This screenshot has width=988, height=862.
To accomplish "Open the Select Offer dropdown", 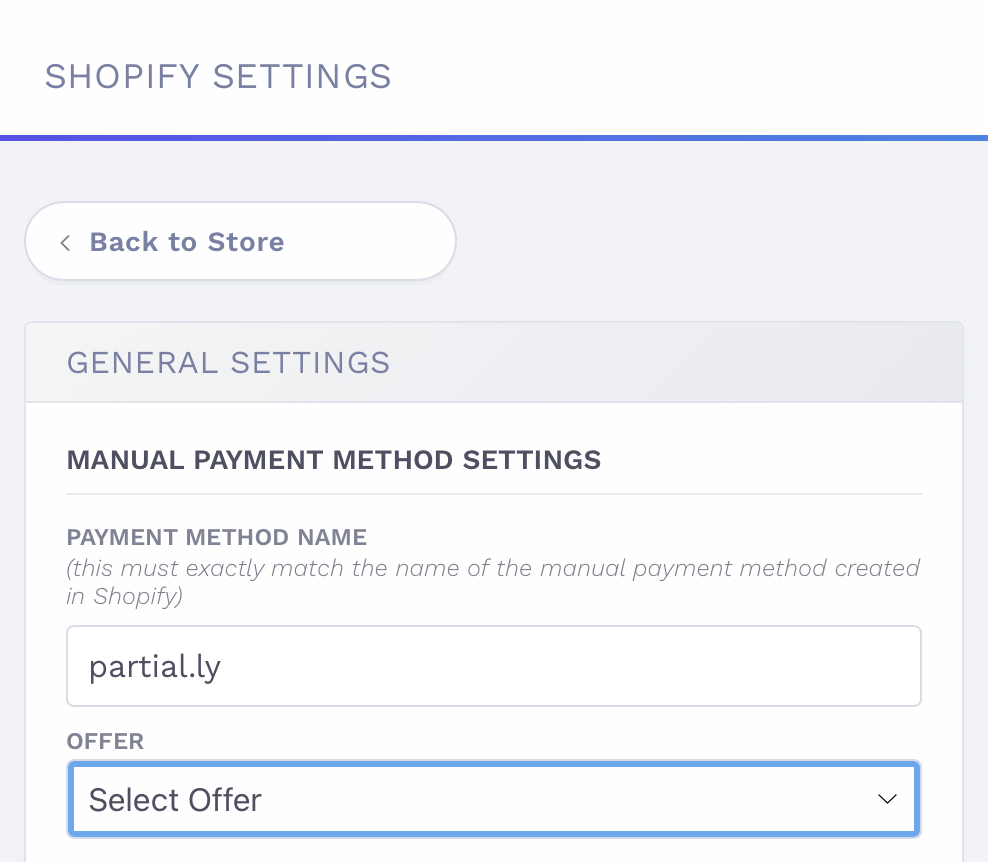I will 492,799.
